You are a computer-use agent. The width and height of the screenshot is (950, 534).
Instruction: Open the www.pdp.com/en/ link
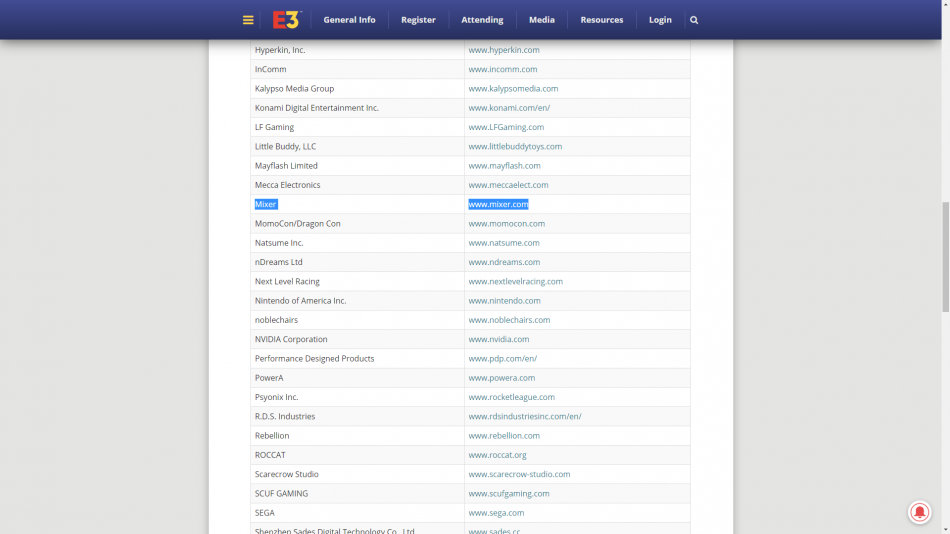pyautogui.click(x=502, y=359)
